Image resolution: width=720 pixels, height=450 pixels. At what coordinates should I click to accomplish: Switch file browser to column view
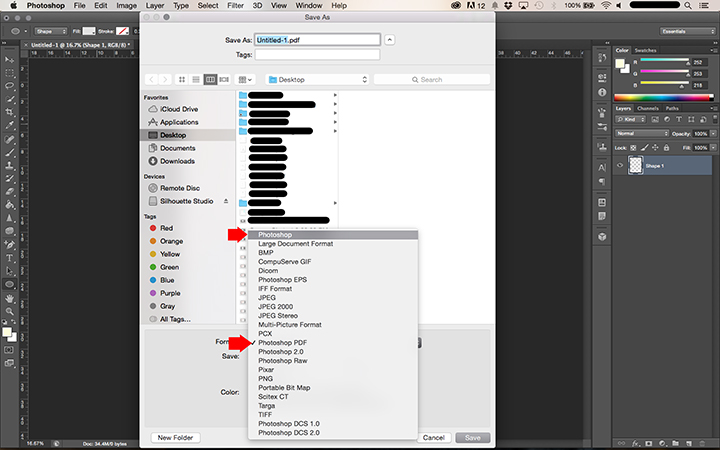click(210, 79)
